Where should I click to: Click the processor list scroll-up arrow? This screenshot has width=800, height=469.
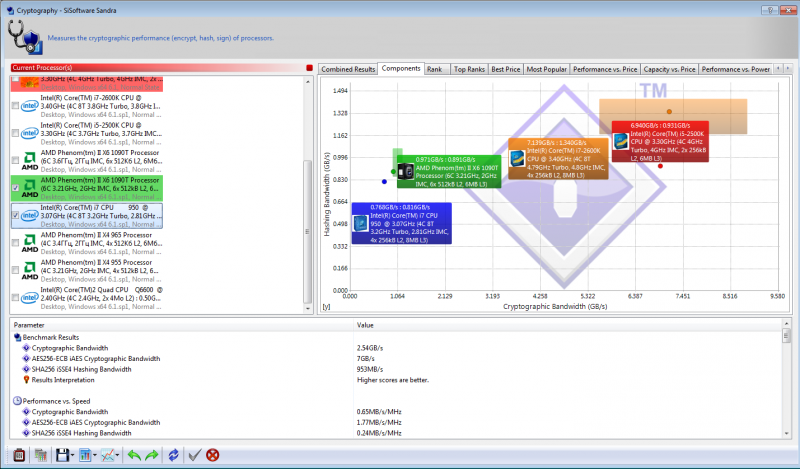click(308, 82)
